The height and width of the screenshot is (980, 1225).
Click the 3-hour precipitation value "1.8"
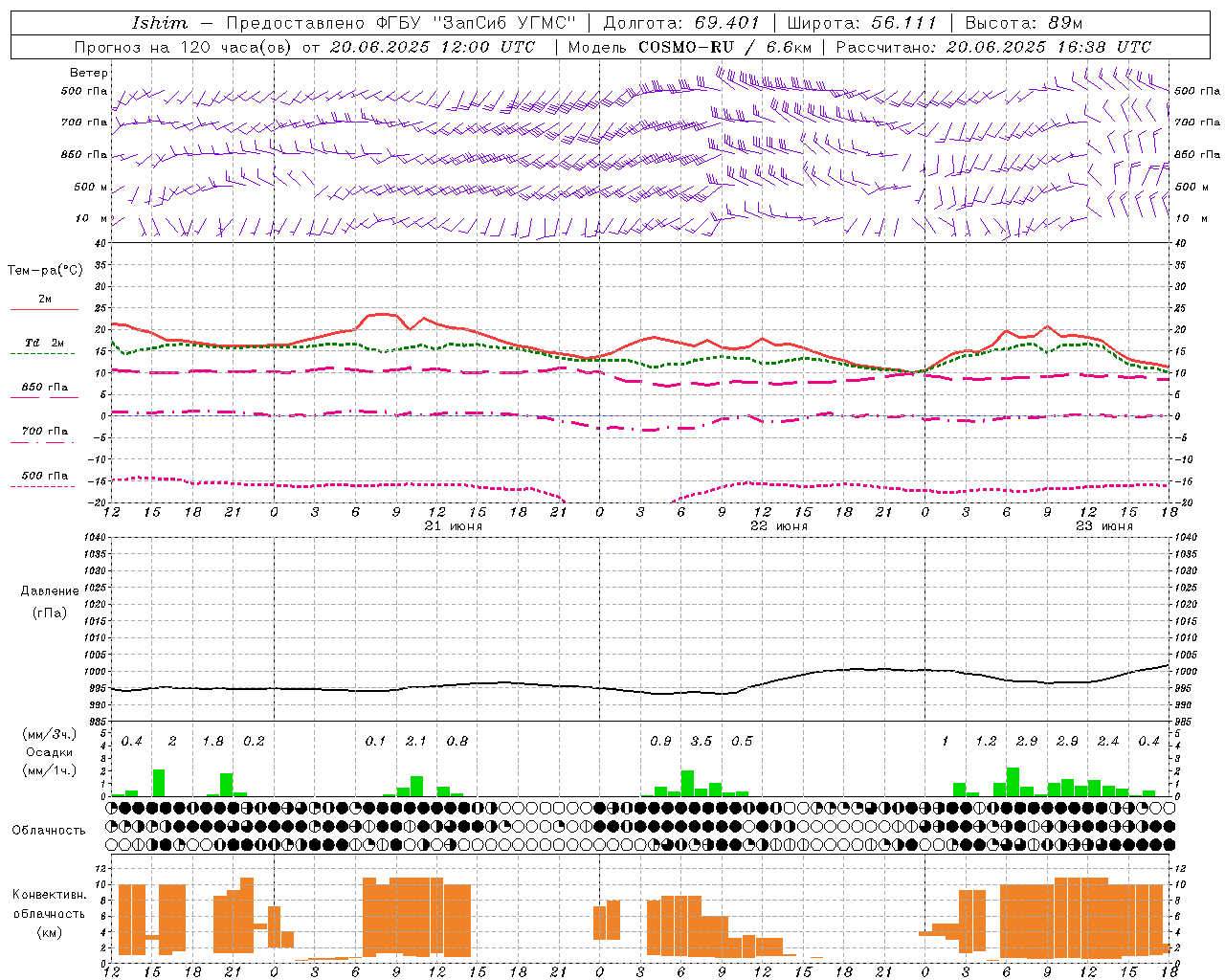(212, 742)
